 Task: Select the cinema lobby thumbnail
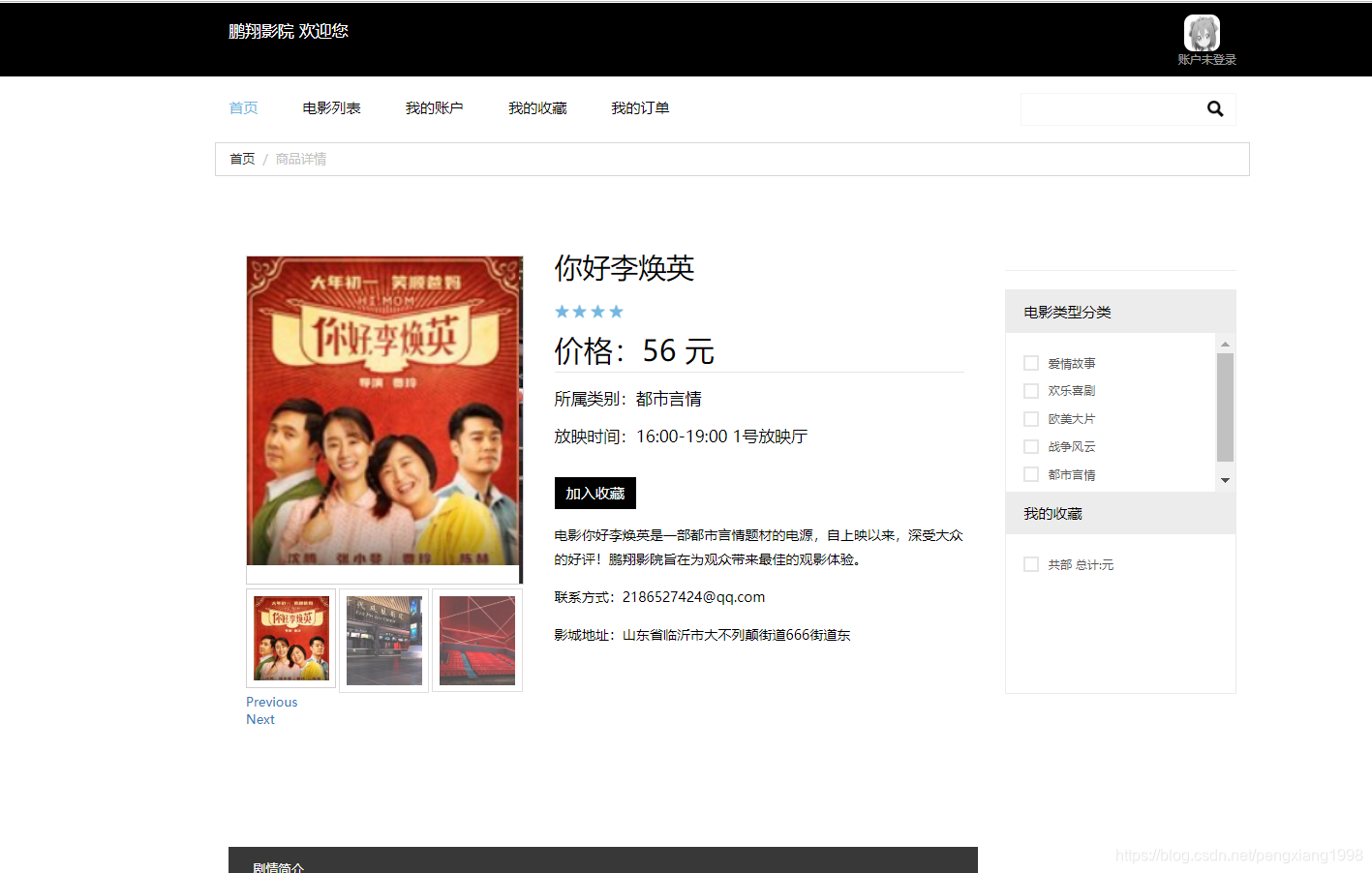click(384, 641)
